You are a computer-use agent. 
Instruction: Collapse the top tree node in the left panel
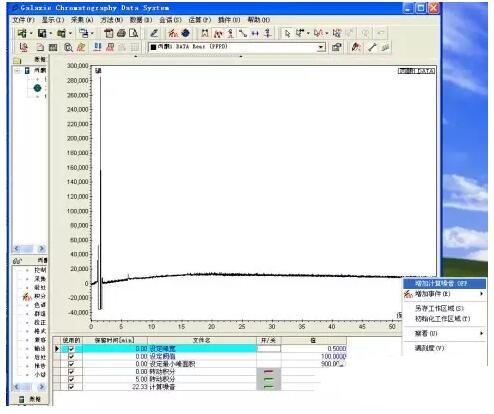17,70
